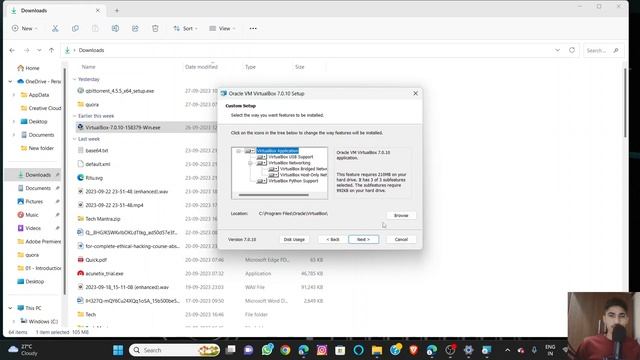640x360 pixels.
Task: Open the See more ellipsis menu
Action: pos(253,29)
